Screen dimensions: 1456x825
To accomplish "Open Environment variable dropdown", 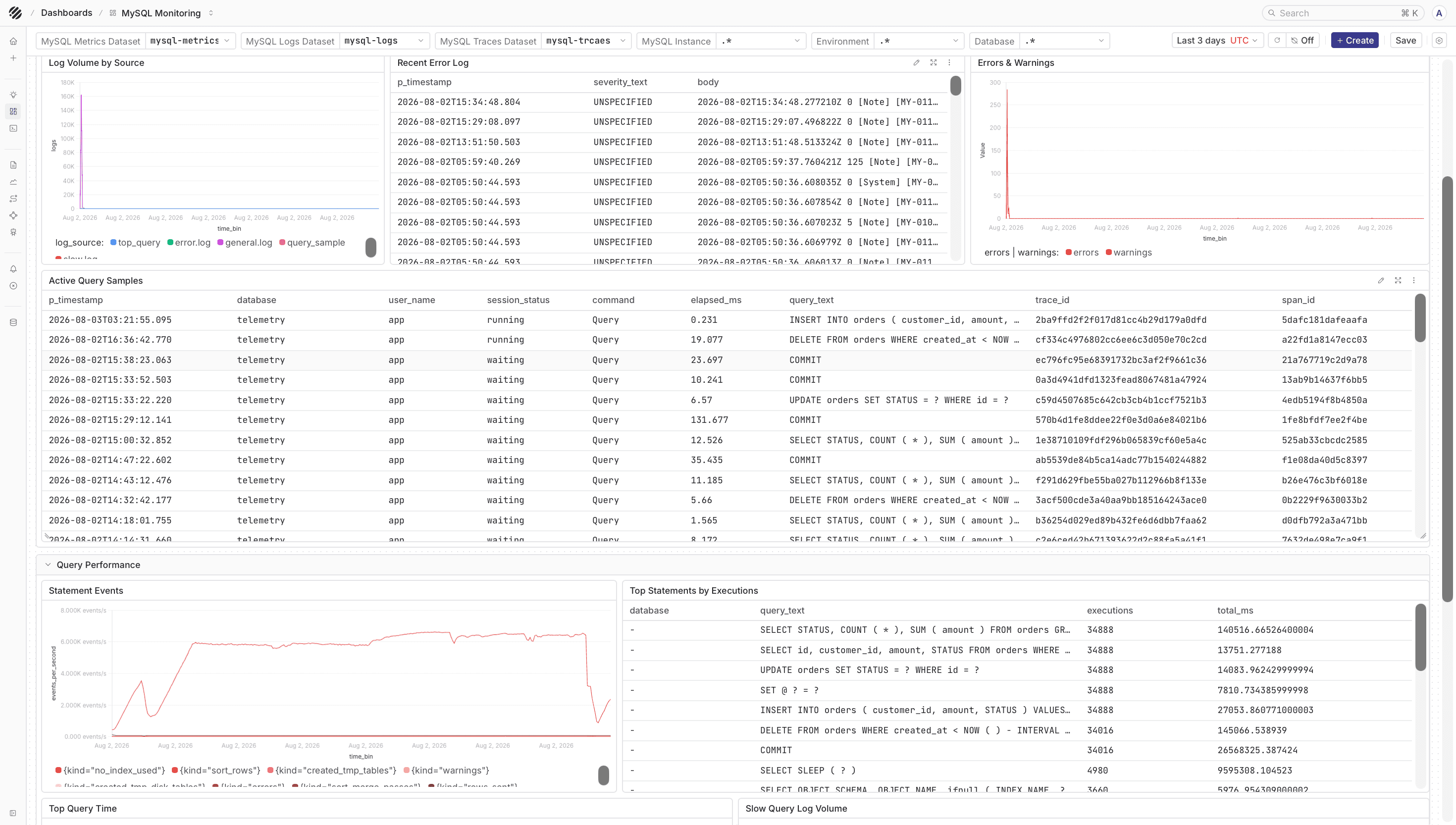I will 918,41.
